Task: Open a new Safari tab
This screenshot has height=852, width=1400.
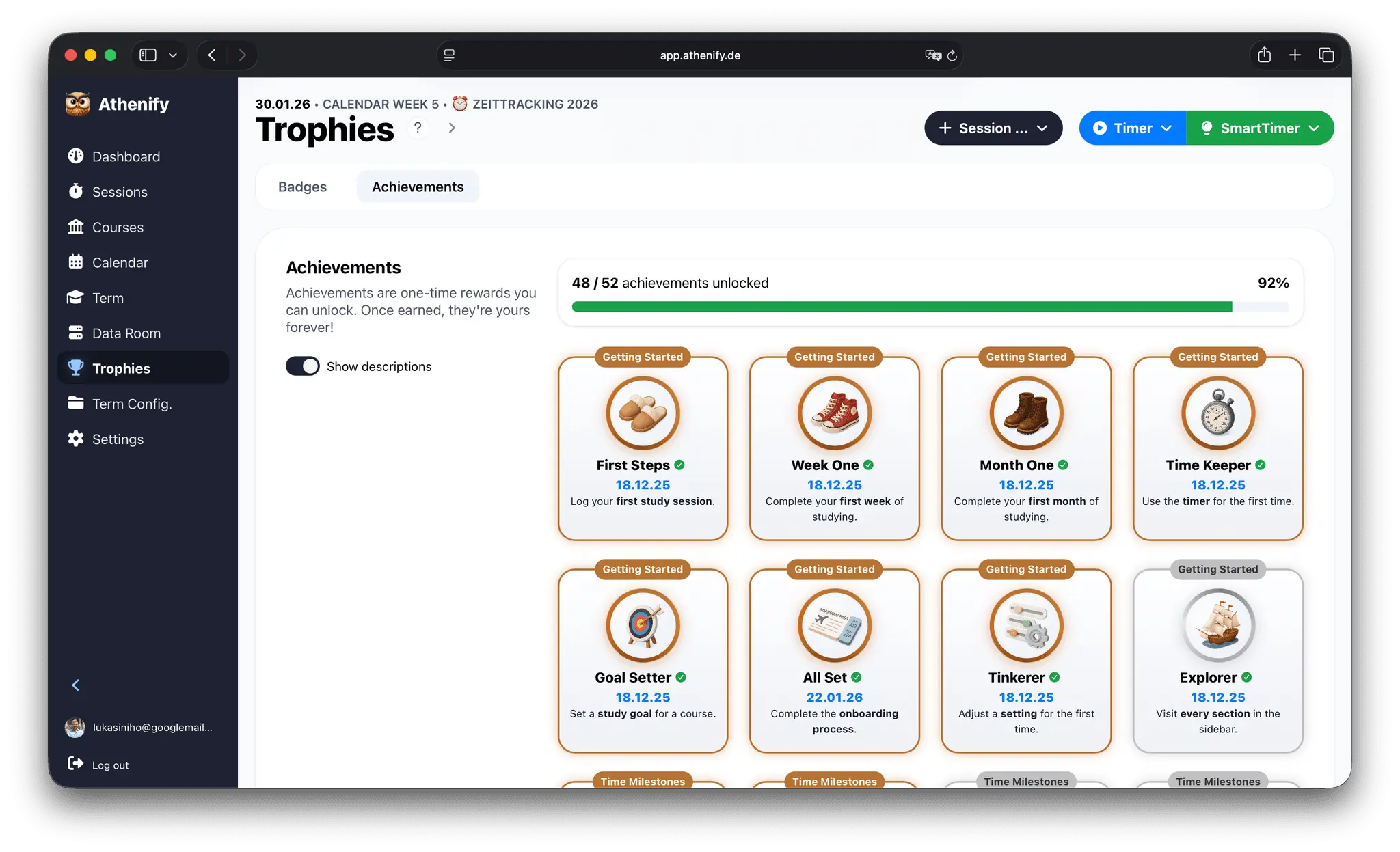Action: (1295, 55)
